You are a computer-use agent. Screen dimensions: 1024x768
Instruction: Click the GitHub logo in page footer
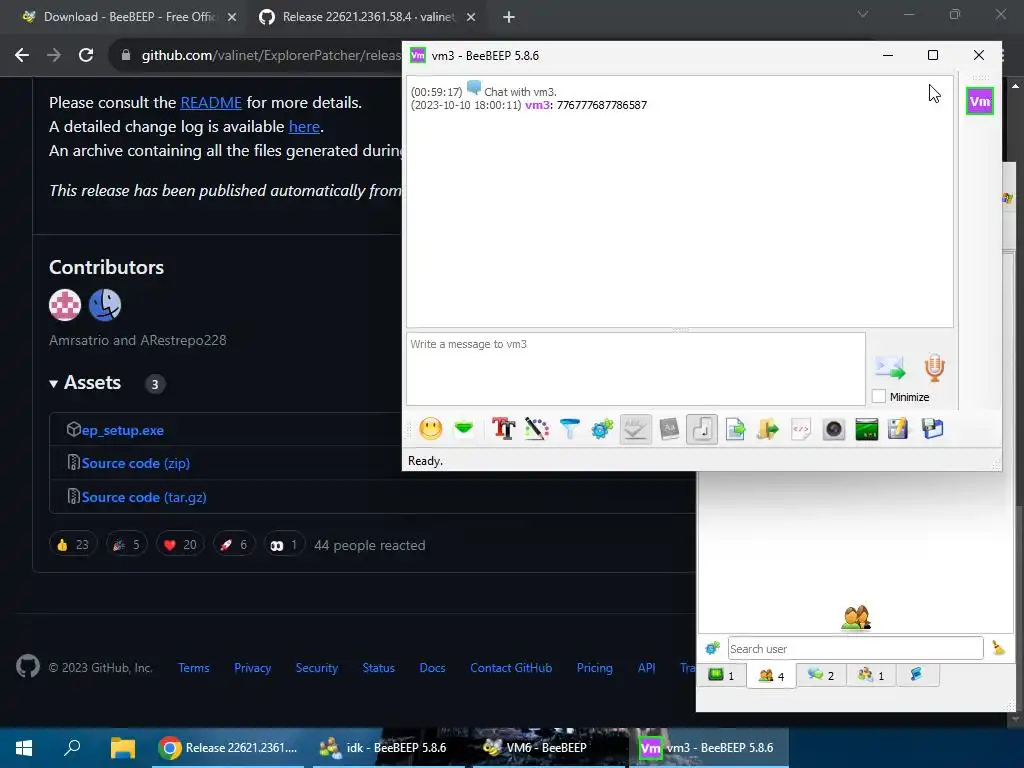pos(27,667)
